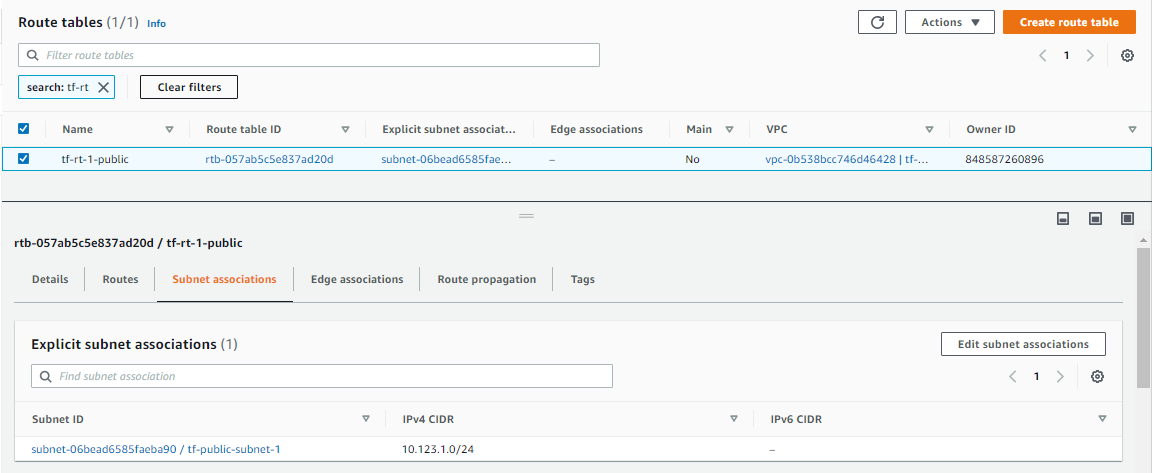
Task: Open the Route propagation tab
Action: click(486, 279)
